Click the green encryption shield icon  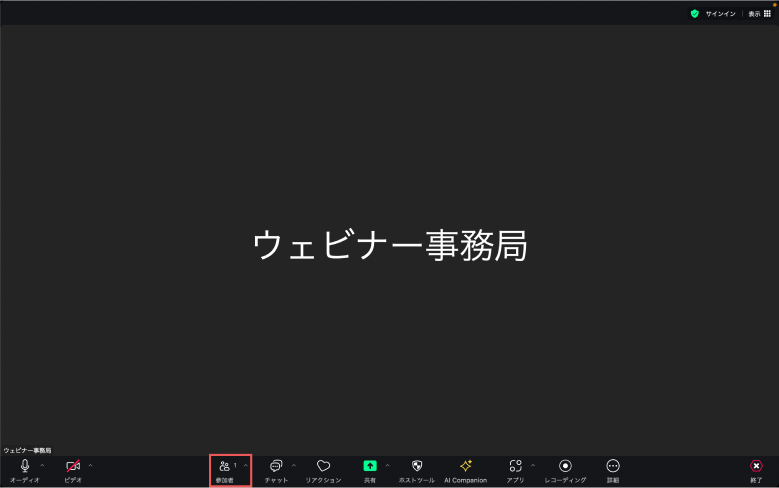coord(694,14)
